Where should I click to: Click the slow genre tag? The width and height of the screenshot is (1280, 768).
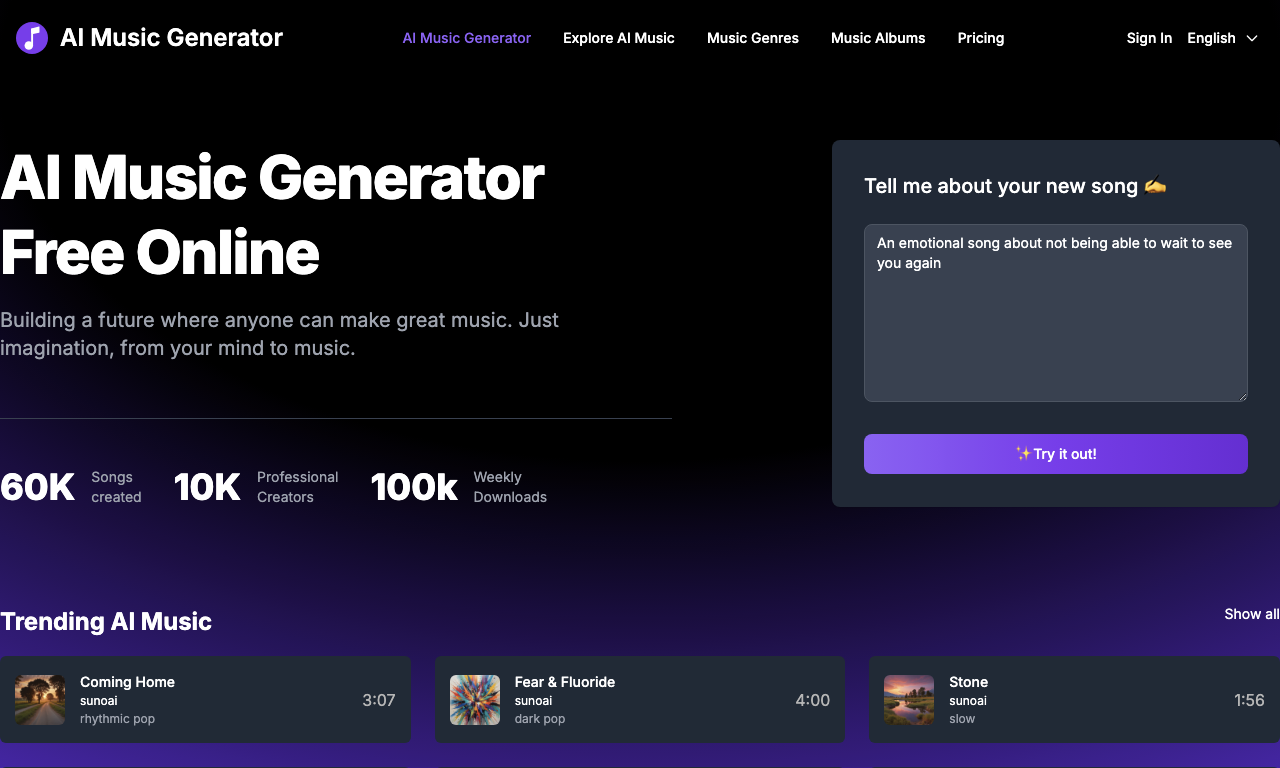coord(962,719)
